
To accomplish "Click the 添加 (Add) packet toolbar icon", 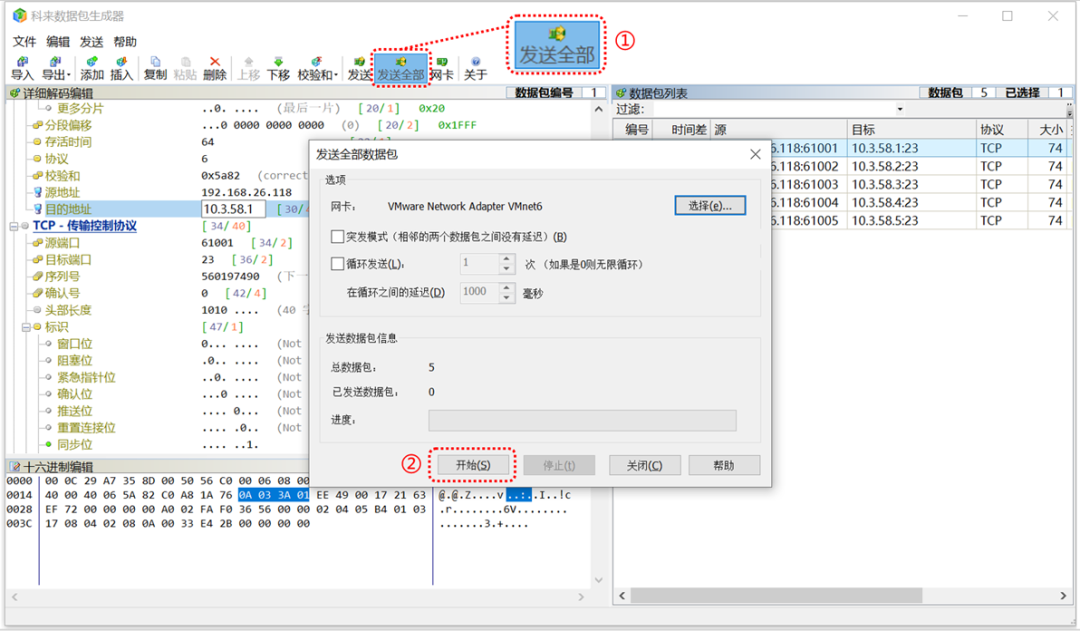I will 92,68.
